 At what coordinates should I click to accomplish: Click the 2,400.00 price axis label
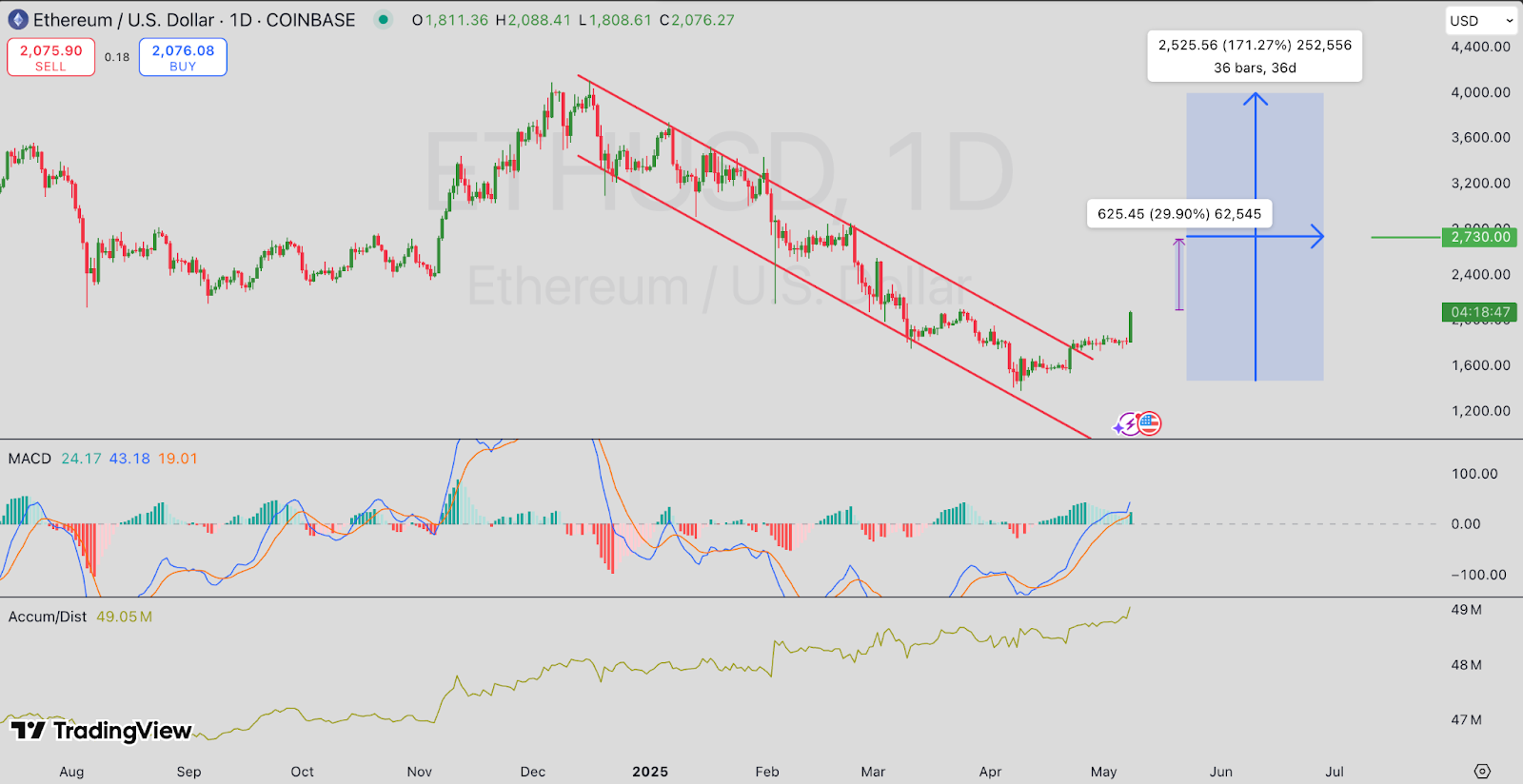pyautogui.click(x=1480, y=274)
